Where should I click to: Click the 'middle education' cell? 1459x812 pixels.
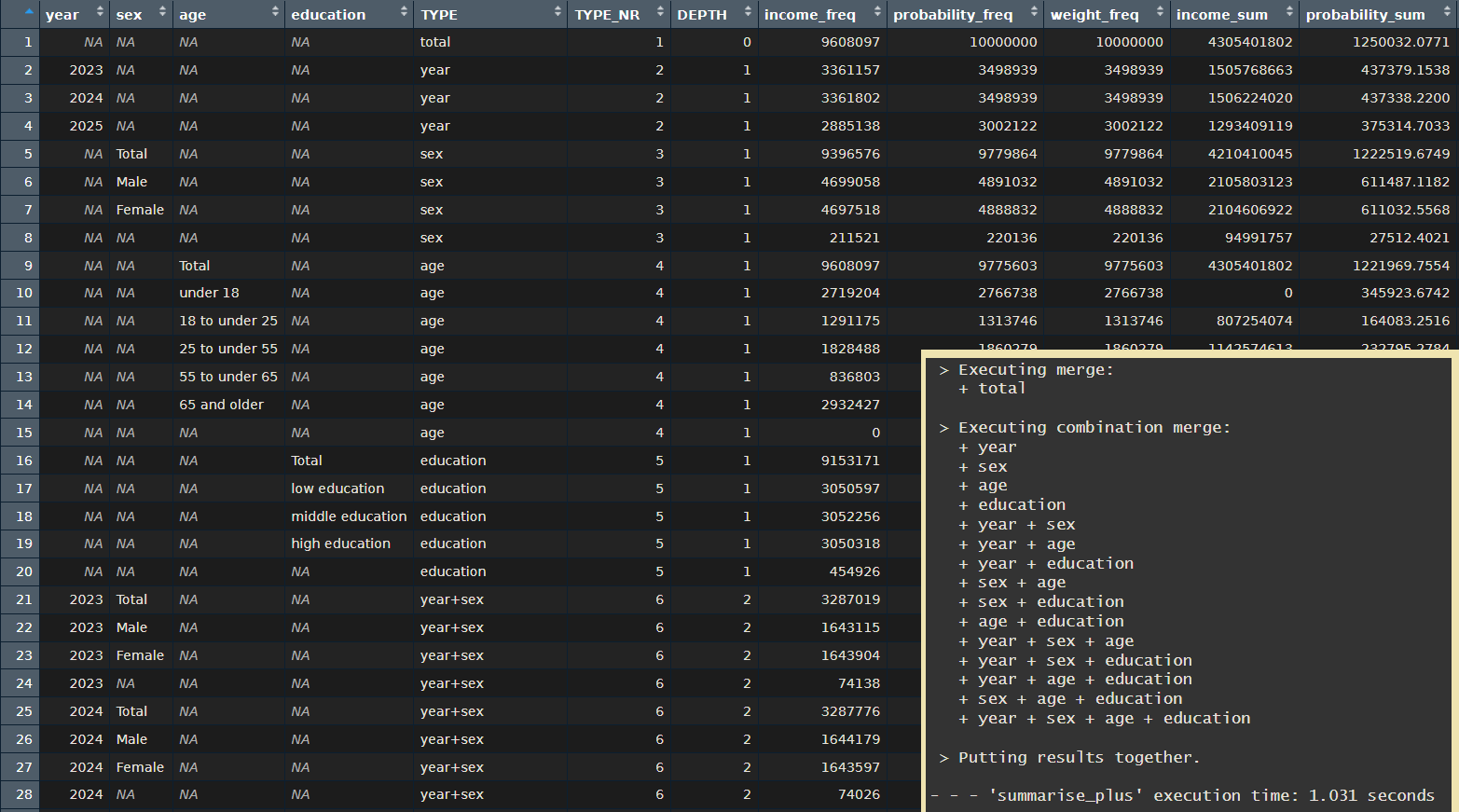(349, 516)
